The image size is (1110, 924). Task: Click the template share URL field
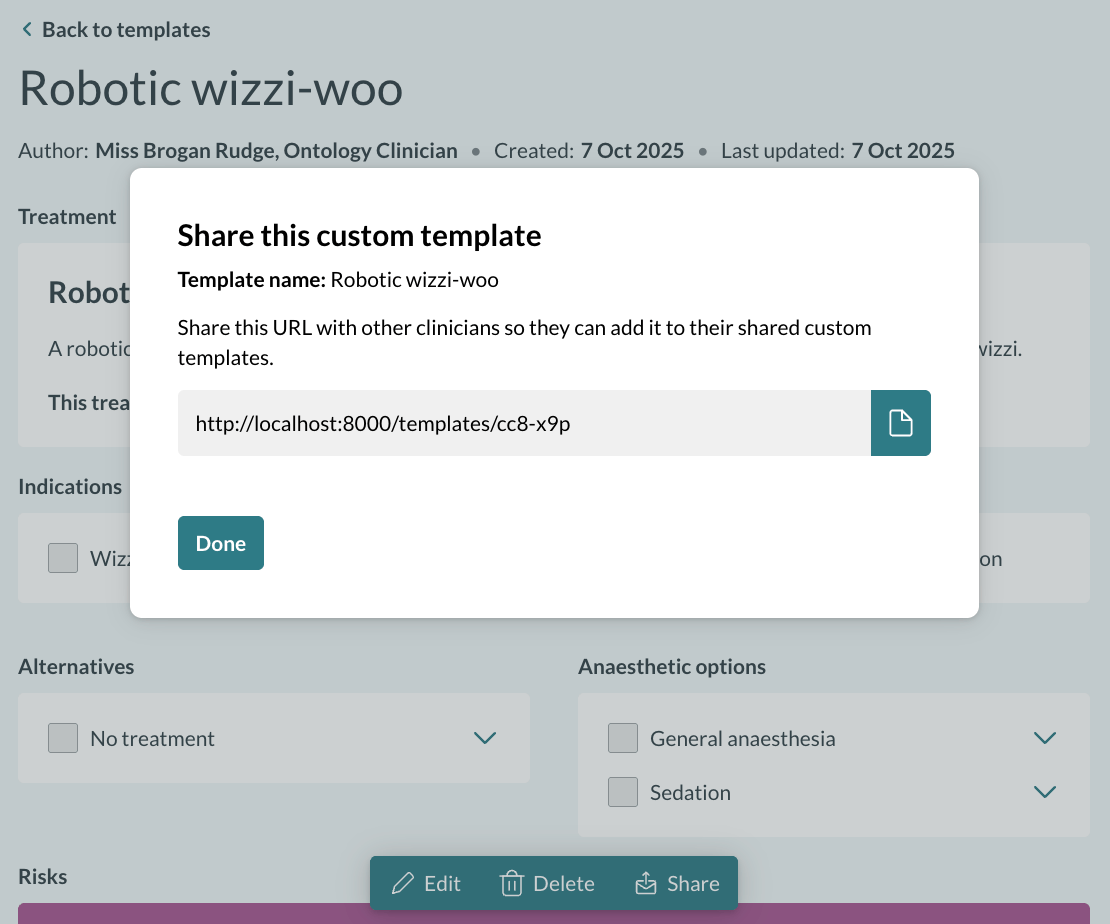coord(520,423)
